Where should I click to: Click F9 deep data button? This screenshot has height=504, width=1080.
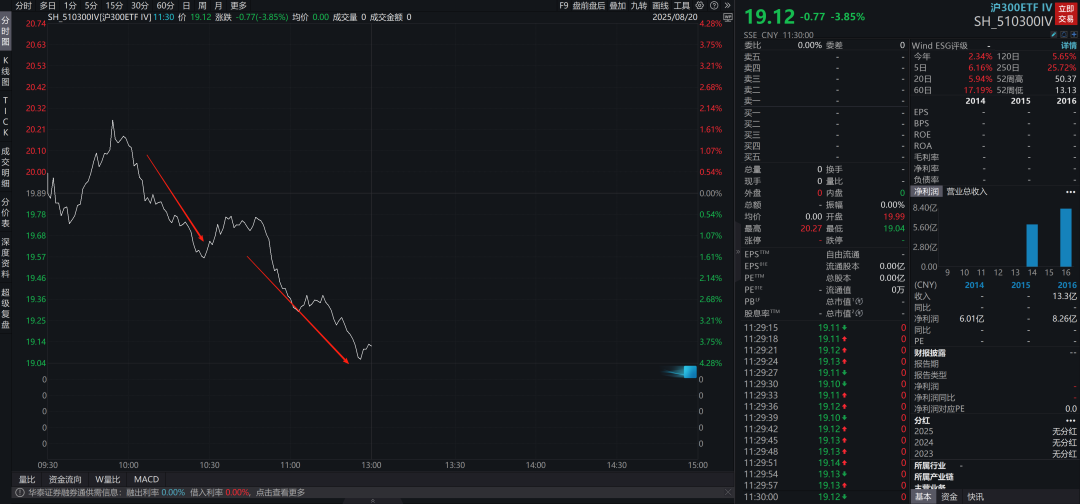pyautogui.click(x=564, y=5)
